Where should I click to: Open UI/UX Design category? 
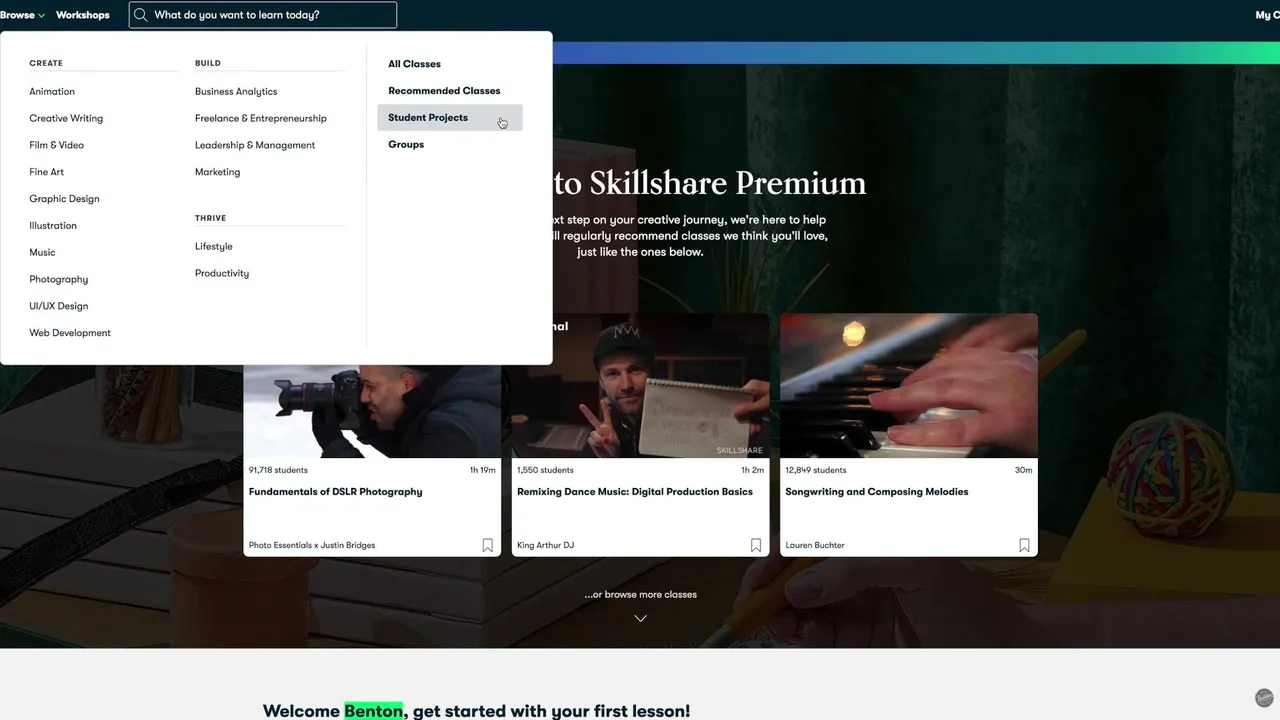pos(58,306)
